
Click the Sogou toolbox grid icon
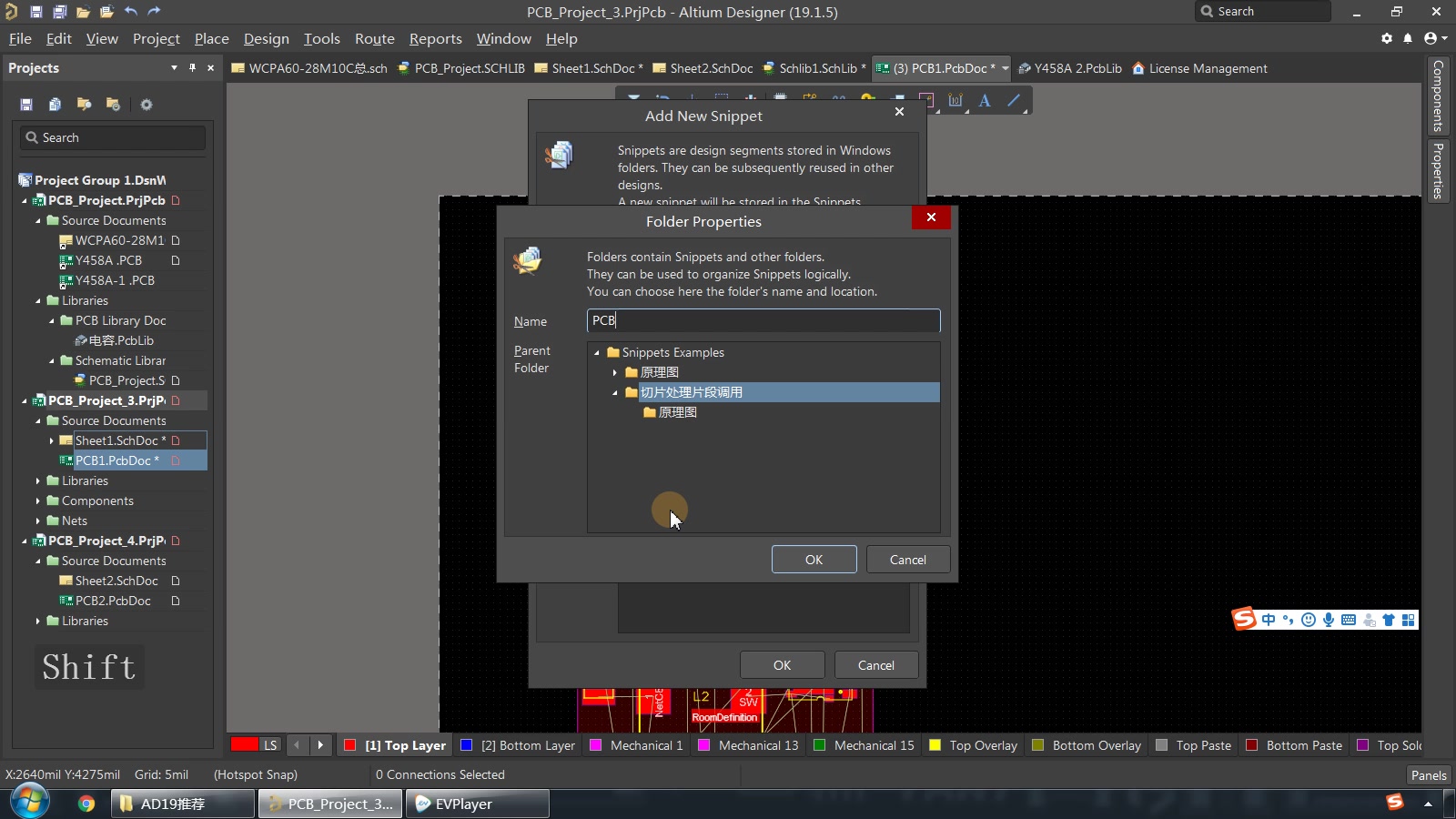pyautogui.click(x=1409, y=620)
